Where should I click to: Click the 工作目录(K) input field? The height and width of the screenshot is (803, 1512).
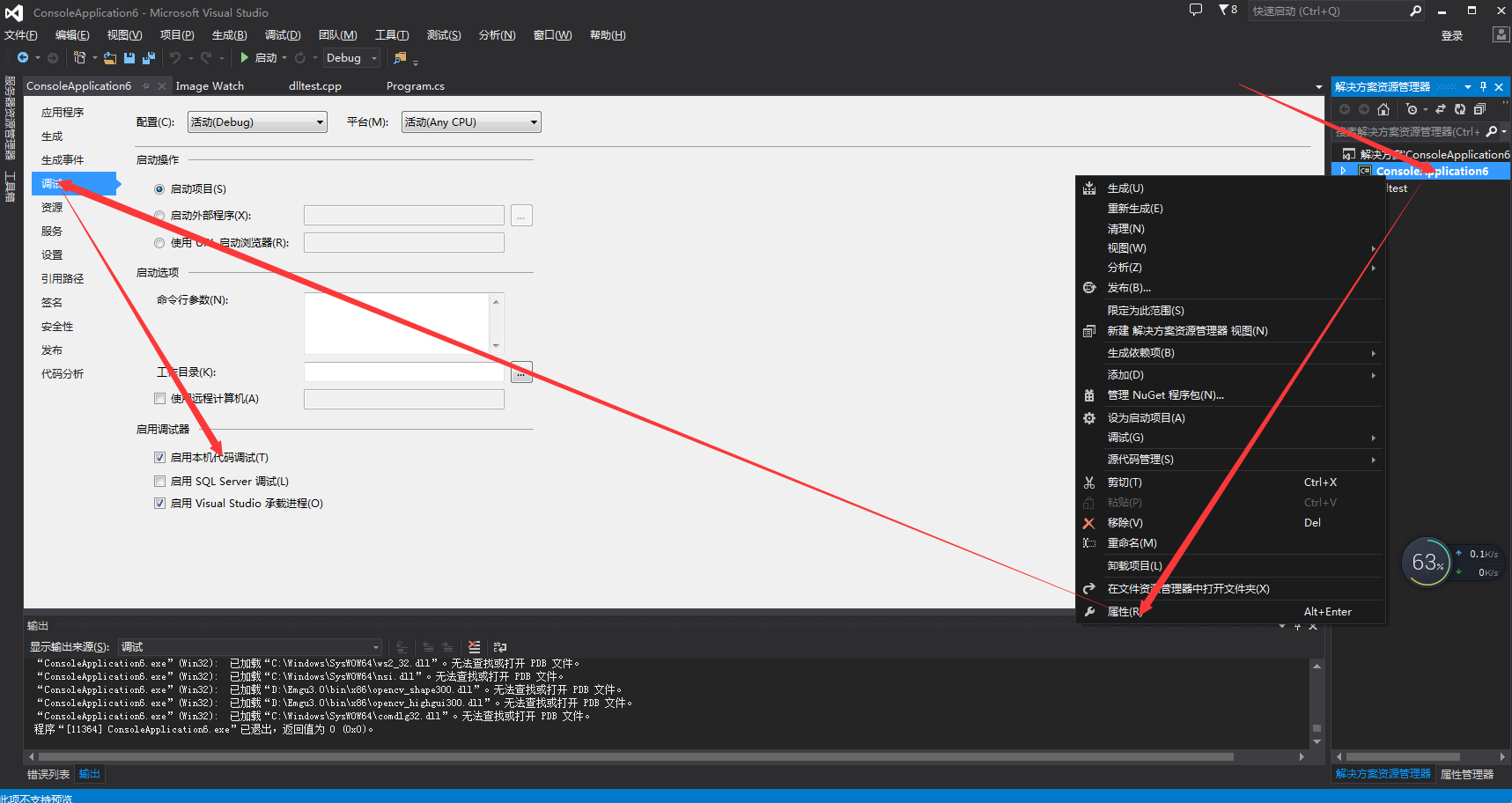(x=404, y=372)
